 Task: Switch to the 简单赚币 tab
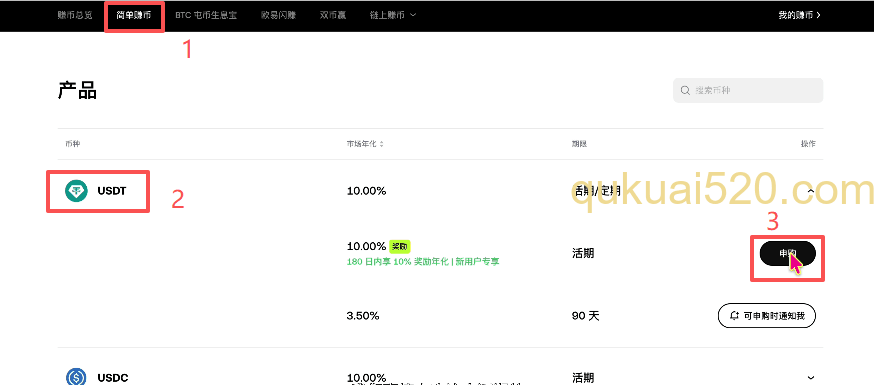[x=134, y=16]
